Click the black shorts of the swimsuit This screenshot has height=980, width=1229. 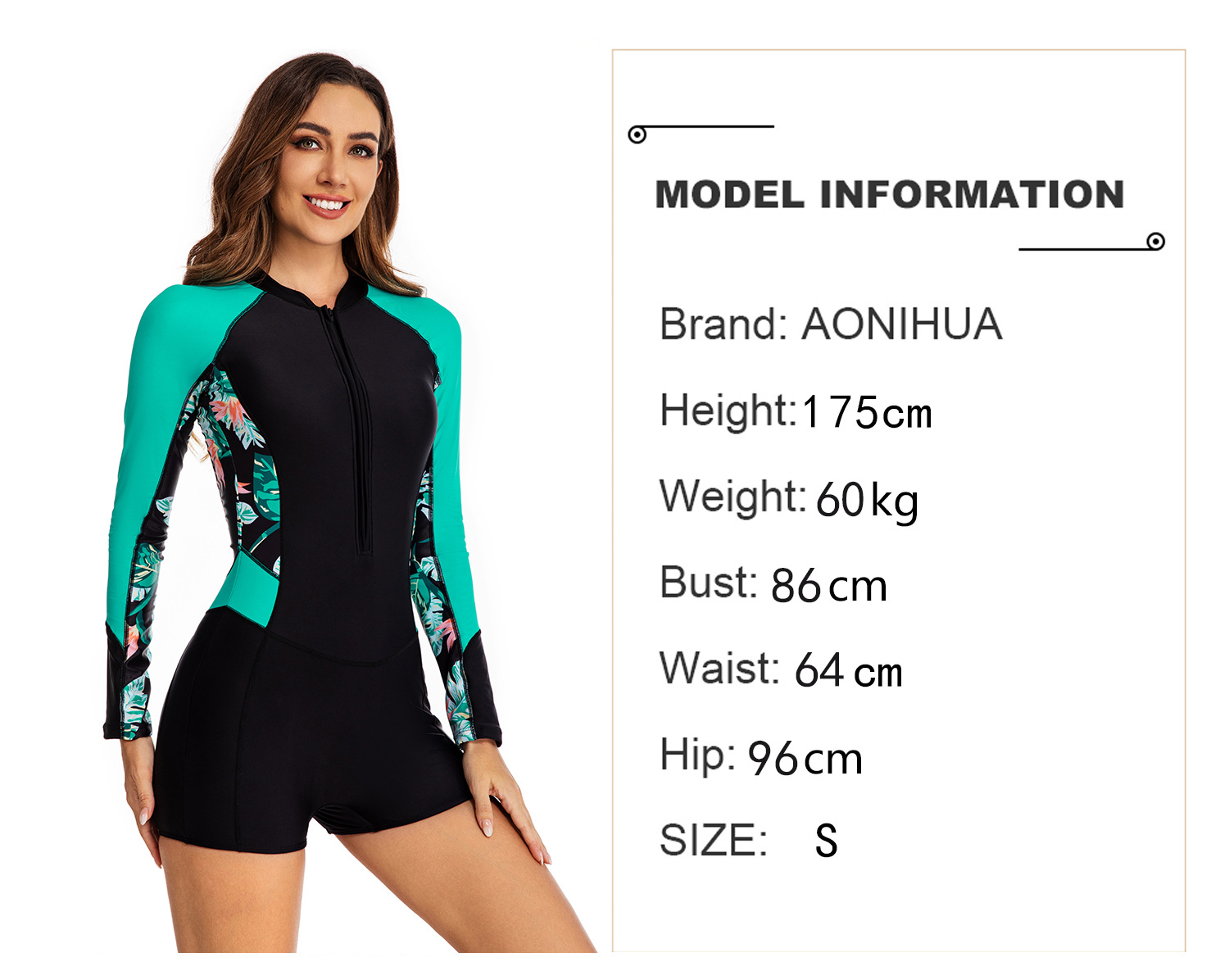303,754
